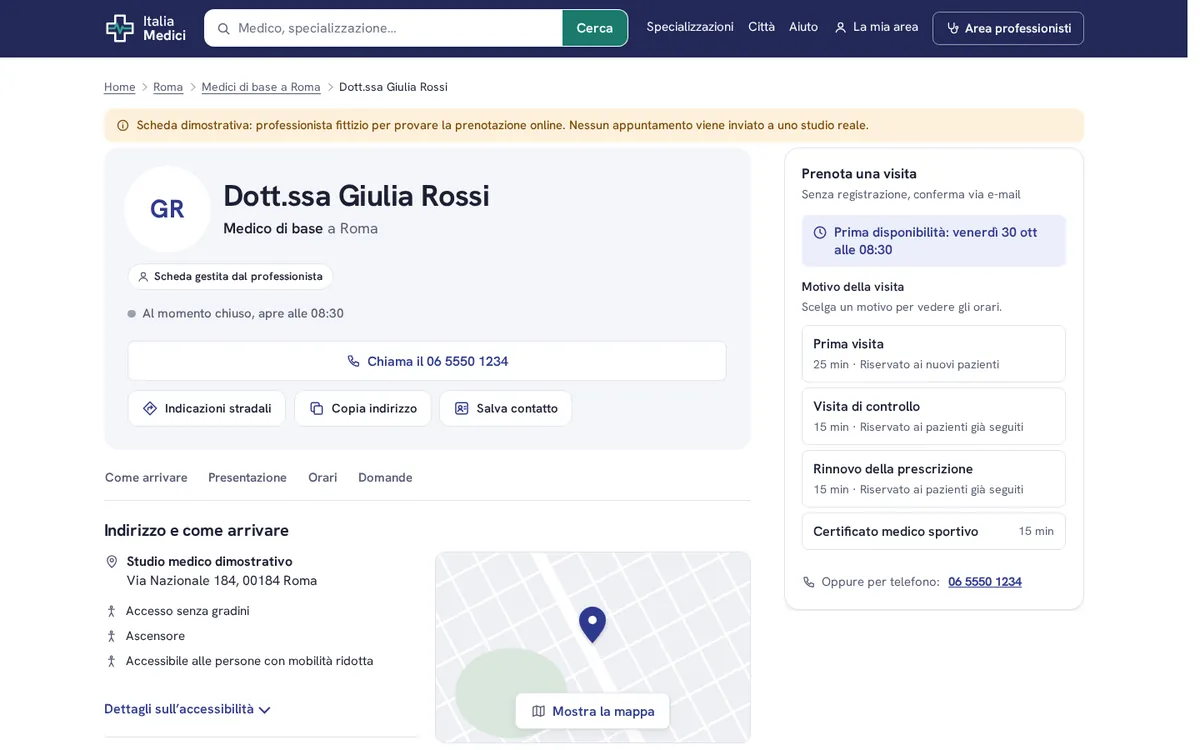
Task: Open the Città menu
Action: click(761, 27)
